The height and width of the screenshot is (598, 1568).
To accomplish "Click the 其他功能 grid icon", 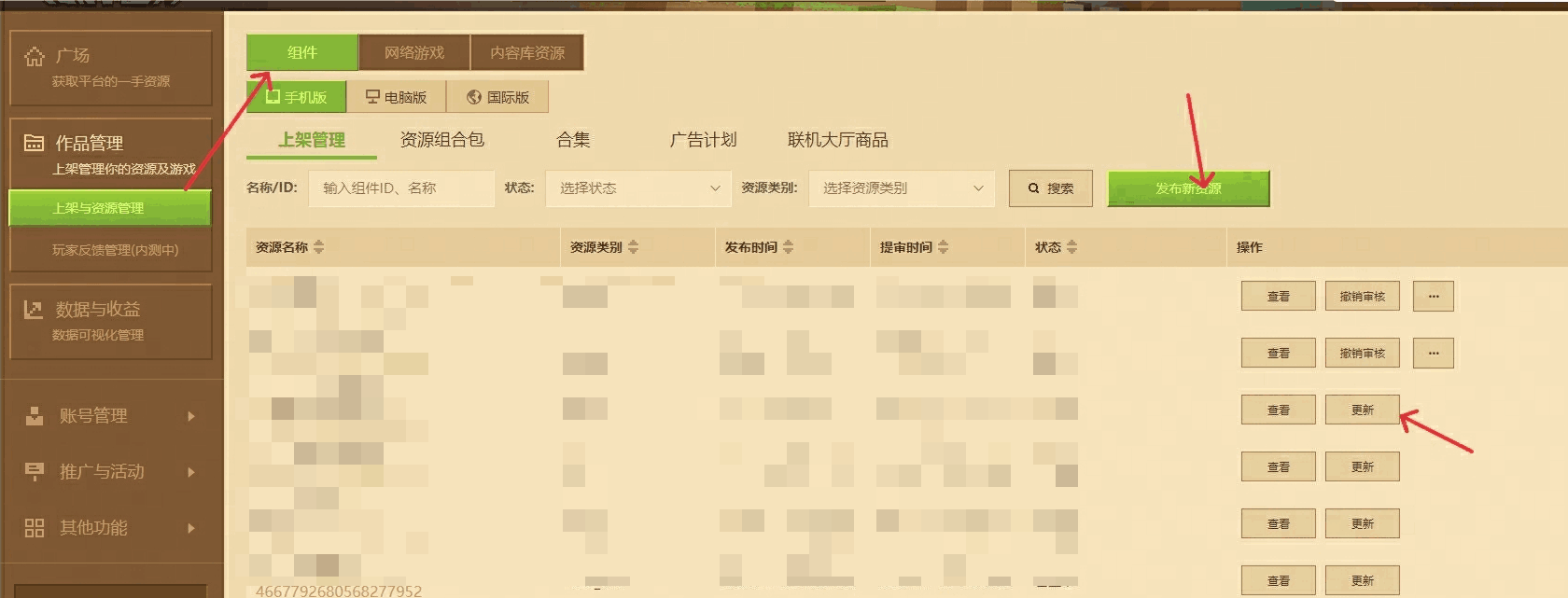I will [x=35, y=528].
